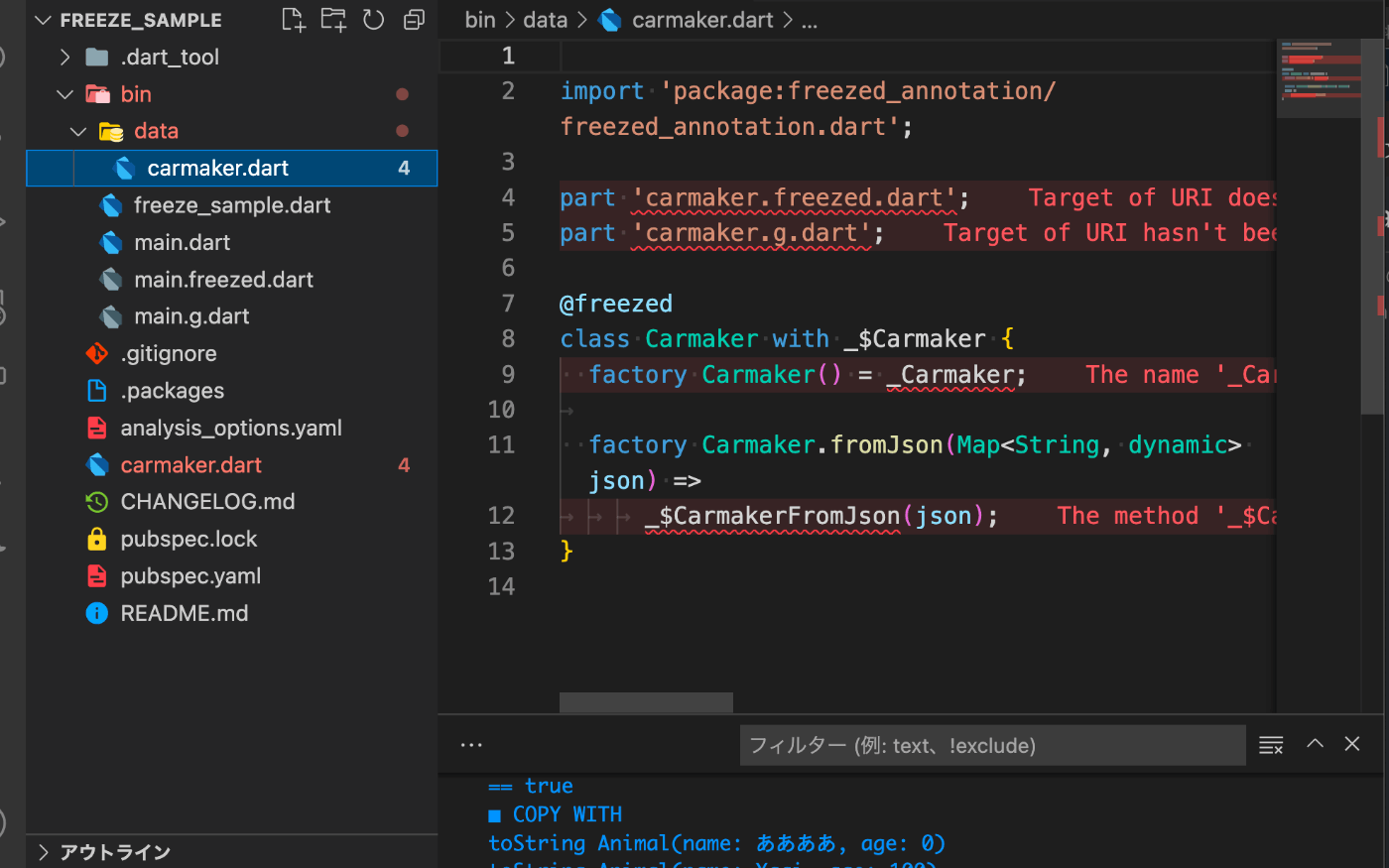Collapse the FREEZE_SAMPLE root section
This screenshot has width=1389, height=868.
[43, 20]
